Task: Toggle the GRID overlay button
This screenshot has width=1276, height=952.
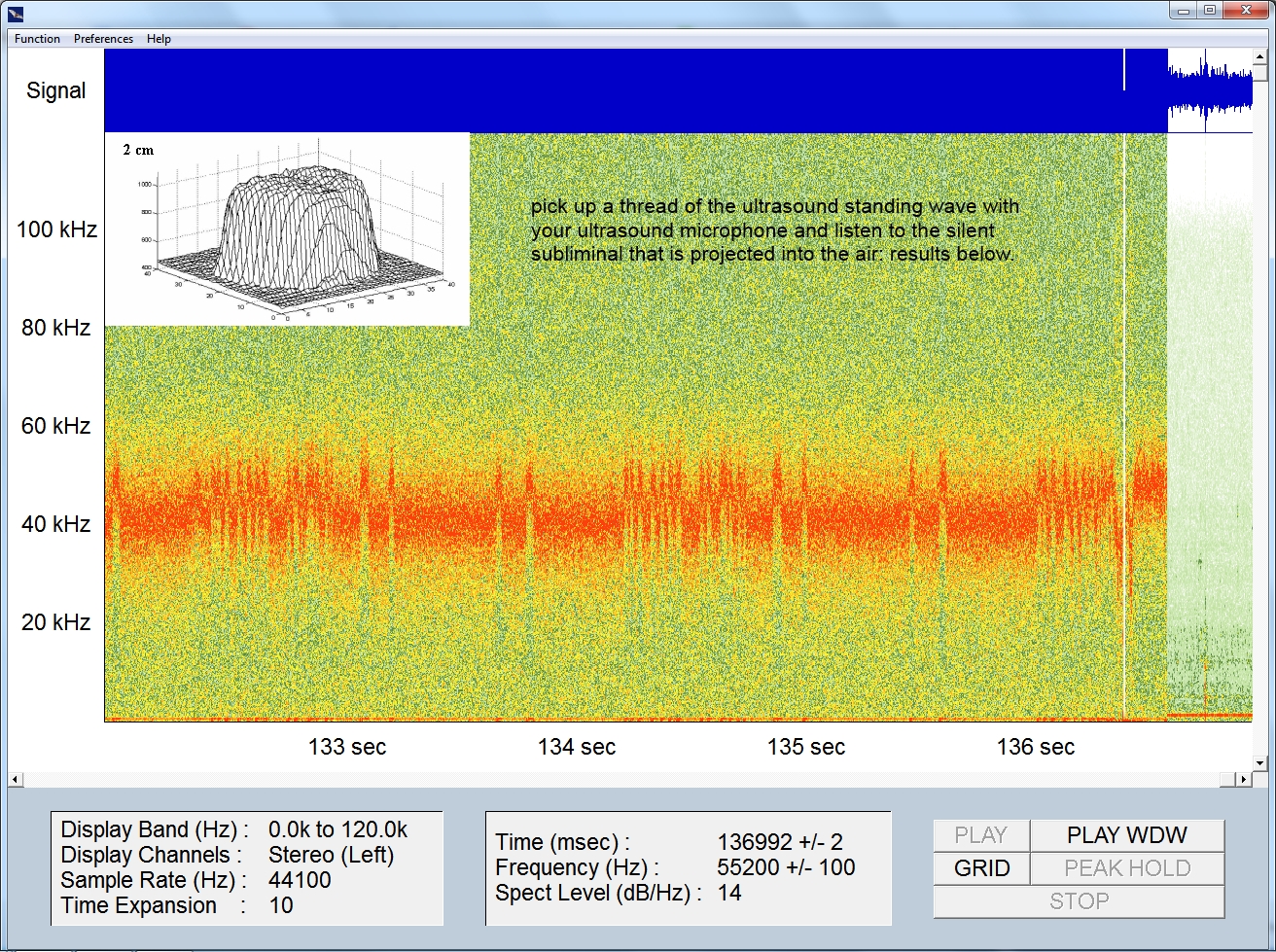Action: click(981, 868)
